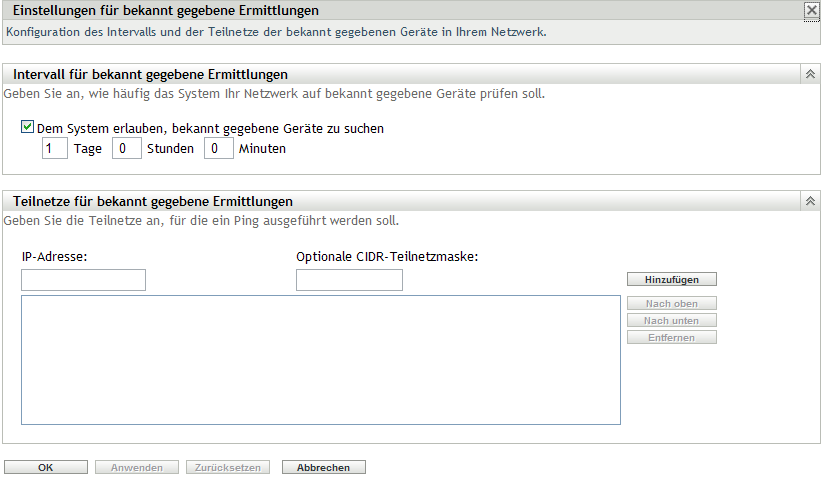Image resolution: width=822 pixels, height=477 pixels.
Task: Toggle 'Dem System erlauben' checkbox
Action: (28, 128)
